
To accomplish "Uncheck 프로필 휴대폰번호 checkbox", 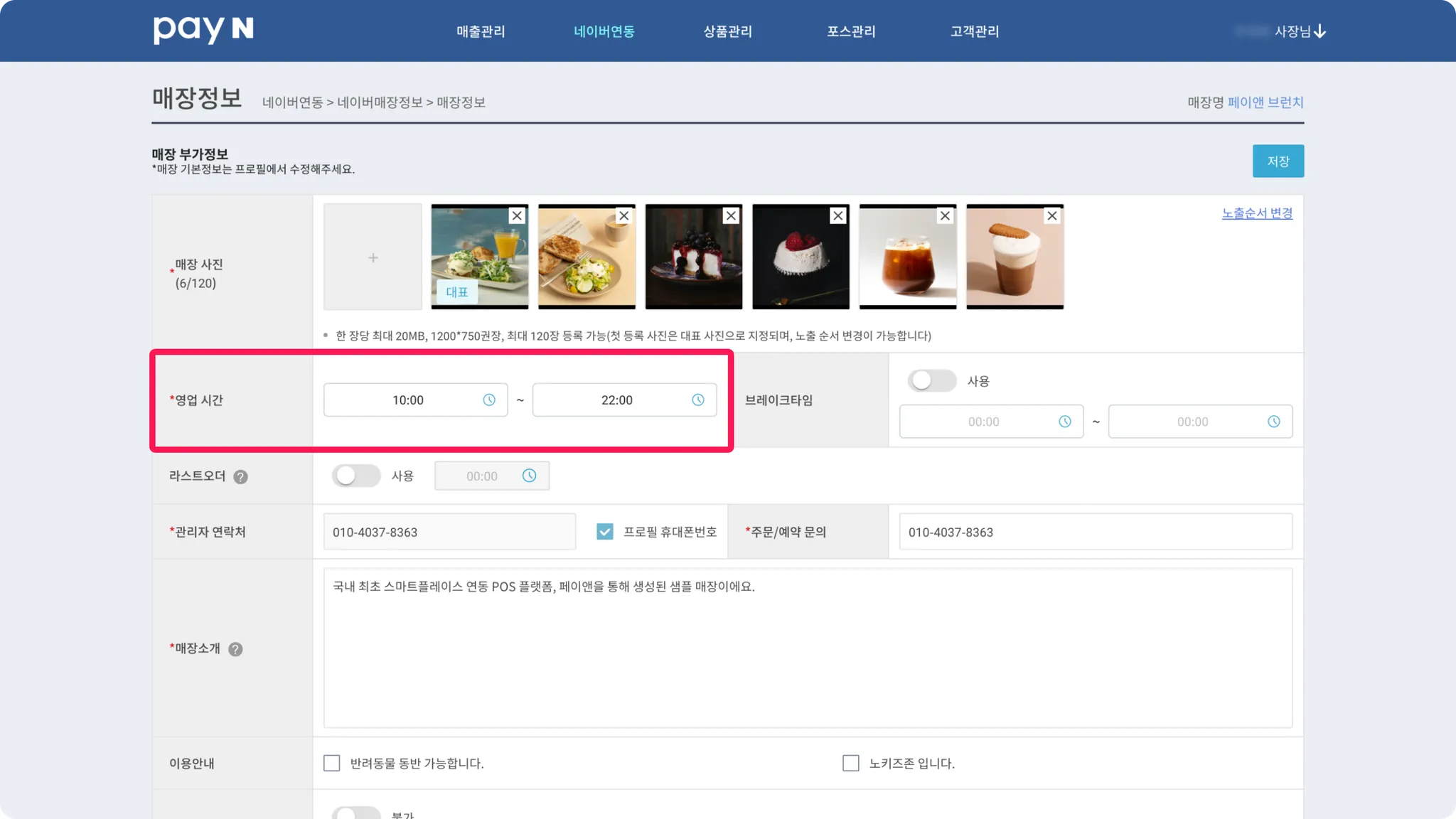I will pos(605,532).
